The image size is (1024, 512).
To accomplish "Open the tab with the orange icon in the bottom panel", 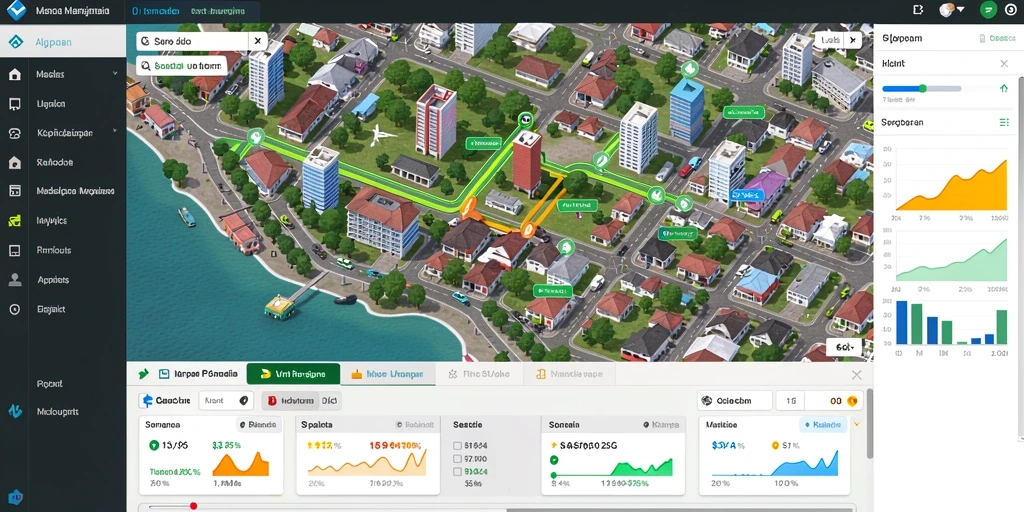I will pyautogui.click(x=386, y=374).
